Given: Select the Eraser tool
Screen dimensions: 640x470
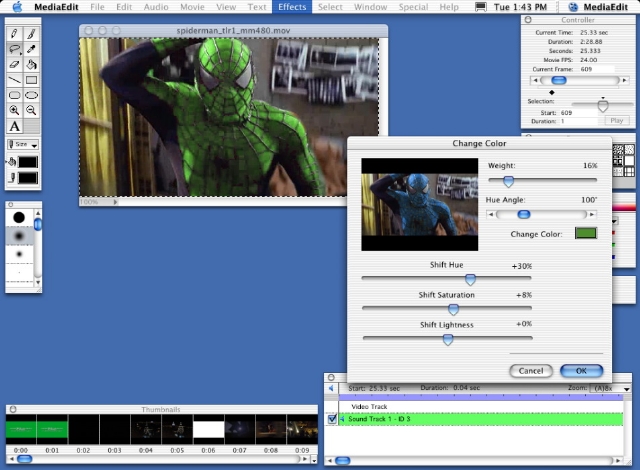Looking at the screenshot, I should pyautogui.click(x=14, y=64).
